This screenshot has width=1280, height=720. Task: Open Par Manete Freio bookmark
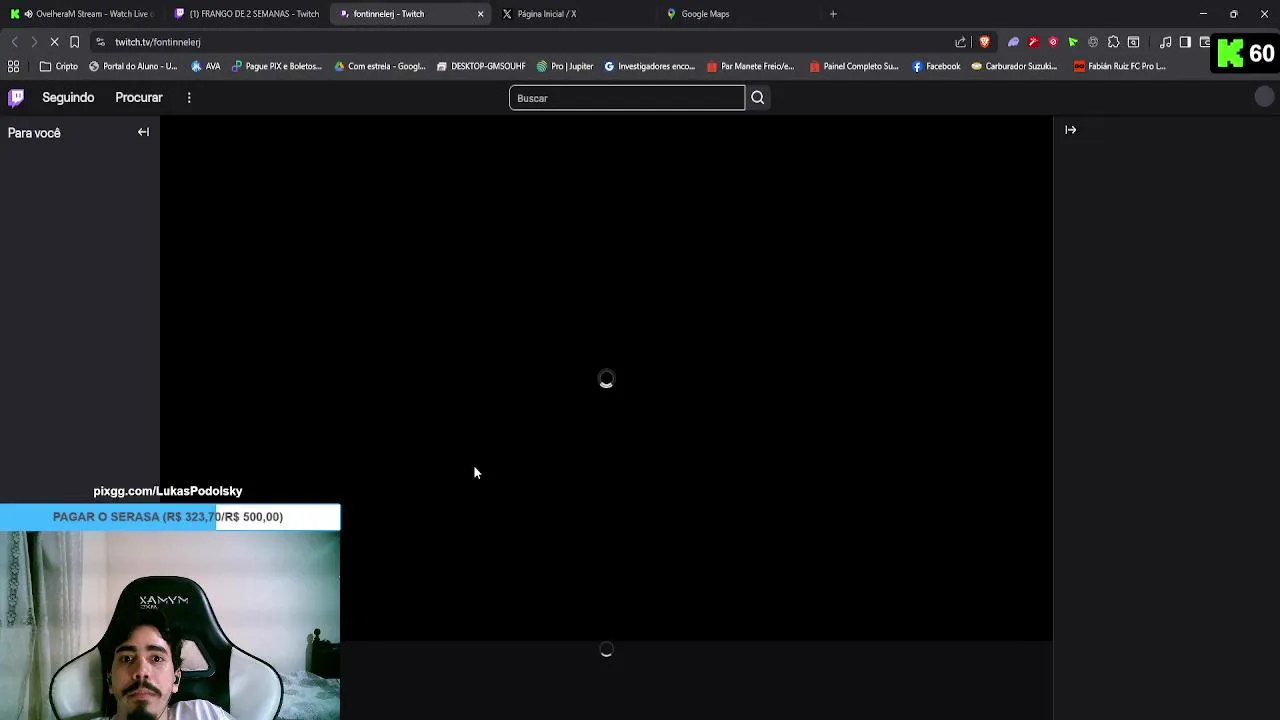(x=751, y=66)
